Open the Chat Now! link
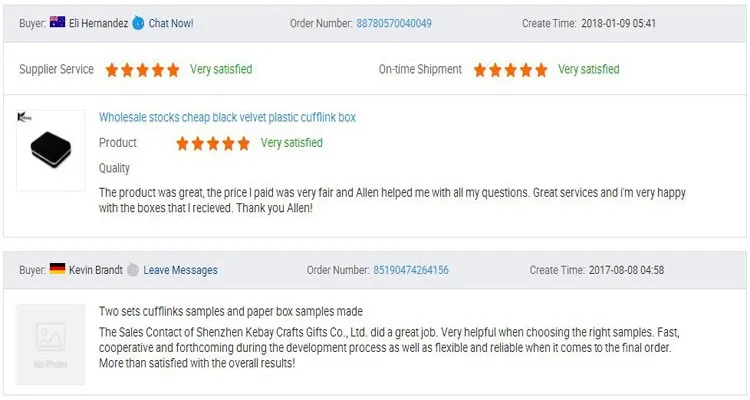The image size is (750, 400). pos(171,23)
